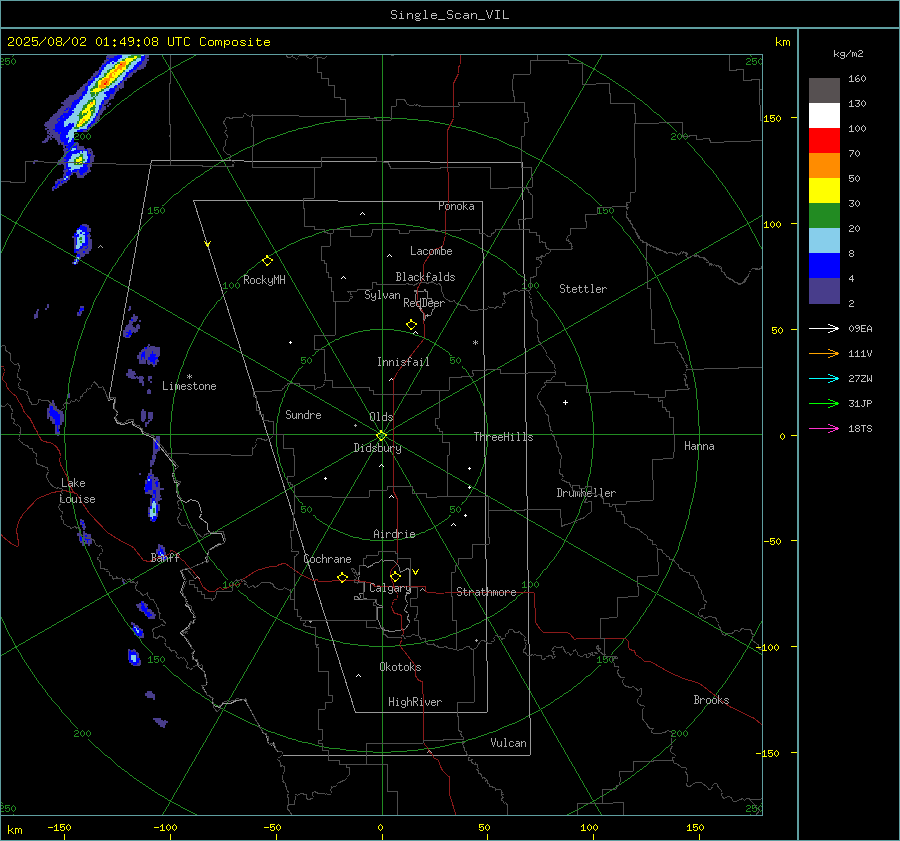Click the Banff label
The image size is (900, 841).
coord(165,558)
